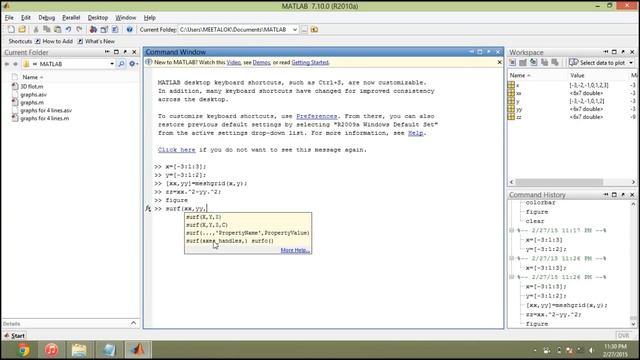Dismiss the New to MATLAB info bar
Screen dimensions: 640x360
(x=499, y=62)
